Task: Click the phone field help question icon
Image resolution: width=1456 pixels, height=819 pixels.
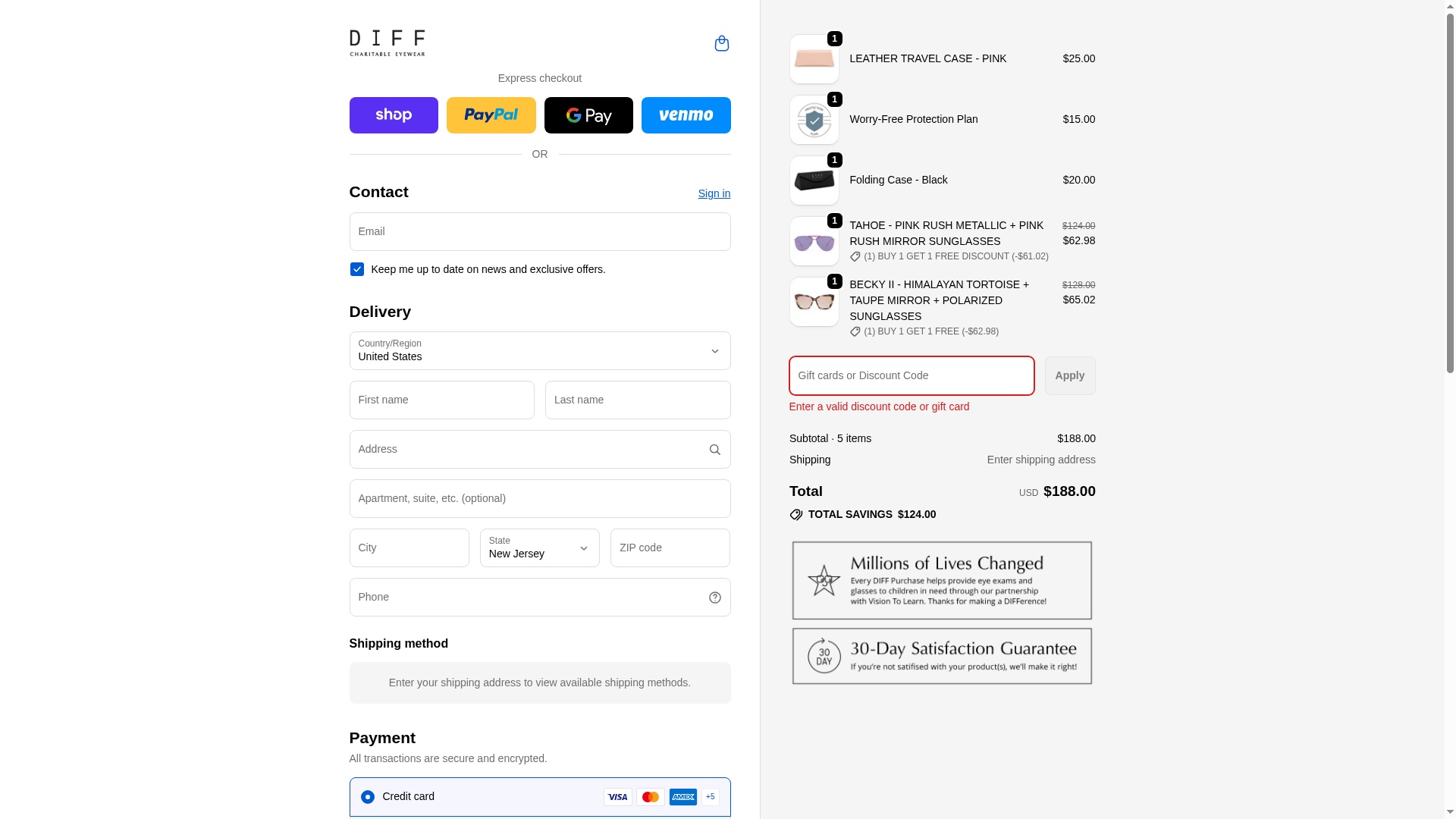Action: 714,598
